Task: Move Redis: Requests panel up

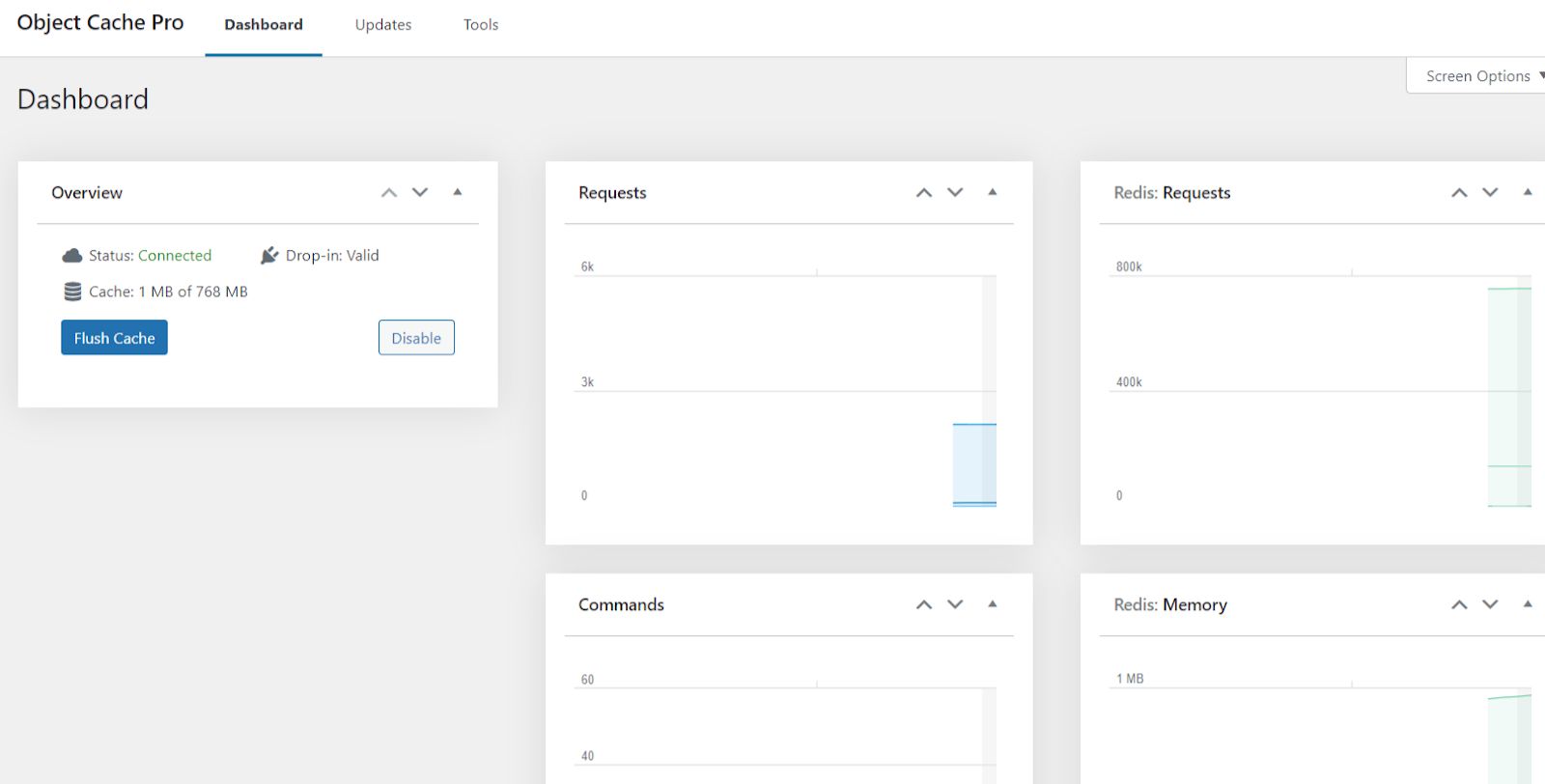Action: (x=1459, y=192)
